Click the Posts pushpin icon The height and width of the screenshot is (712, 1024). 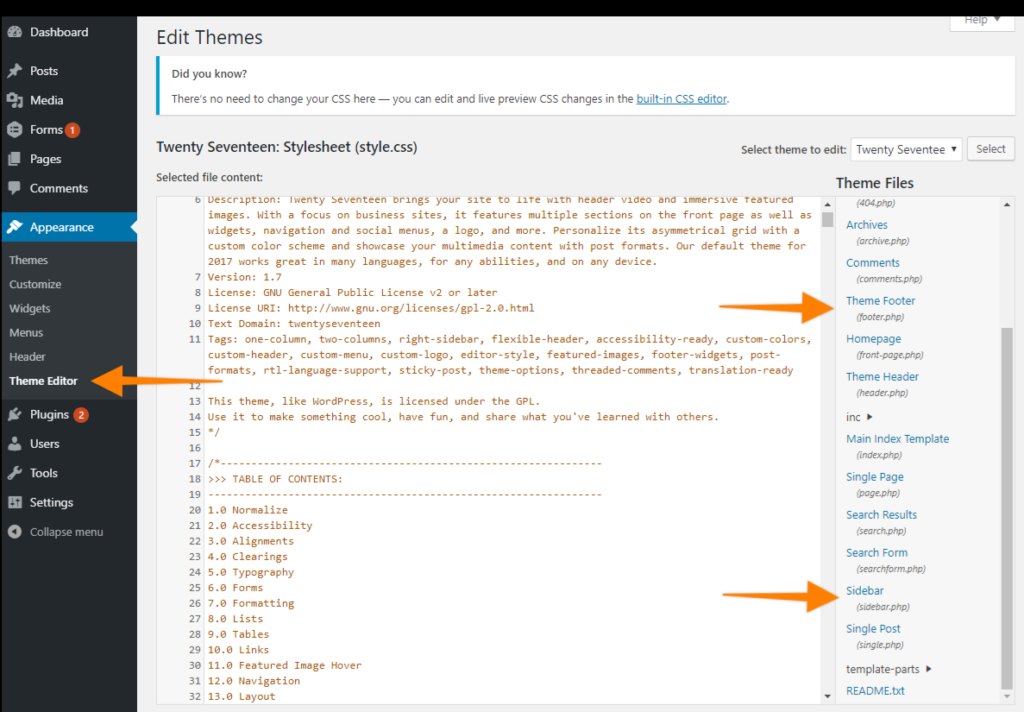click(14, 70)
